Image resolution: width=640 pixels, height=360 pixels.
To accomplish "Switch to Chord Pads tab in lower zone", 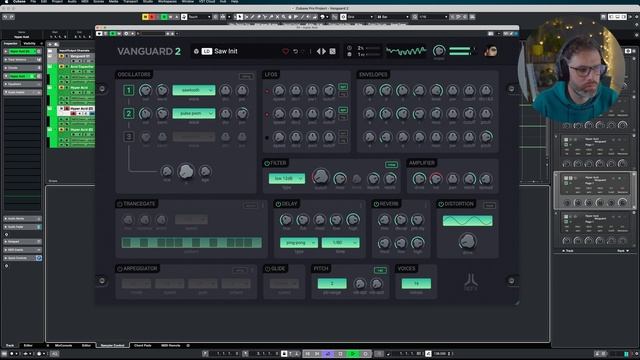I will (x=143, y=346).
